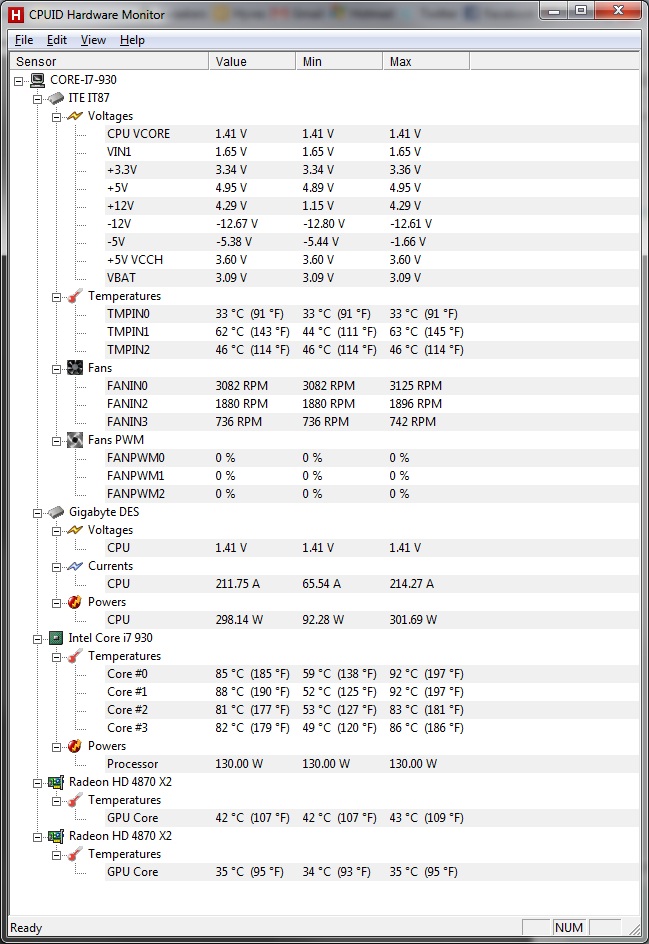Open the Help menu
The width and height of the screenshot is (649, 944).
(x=132, y=40)
